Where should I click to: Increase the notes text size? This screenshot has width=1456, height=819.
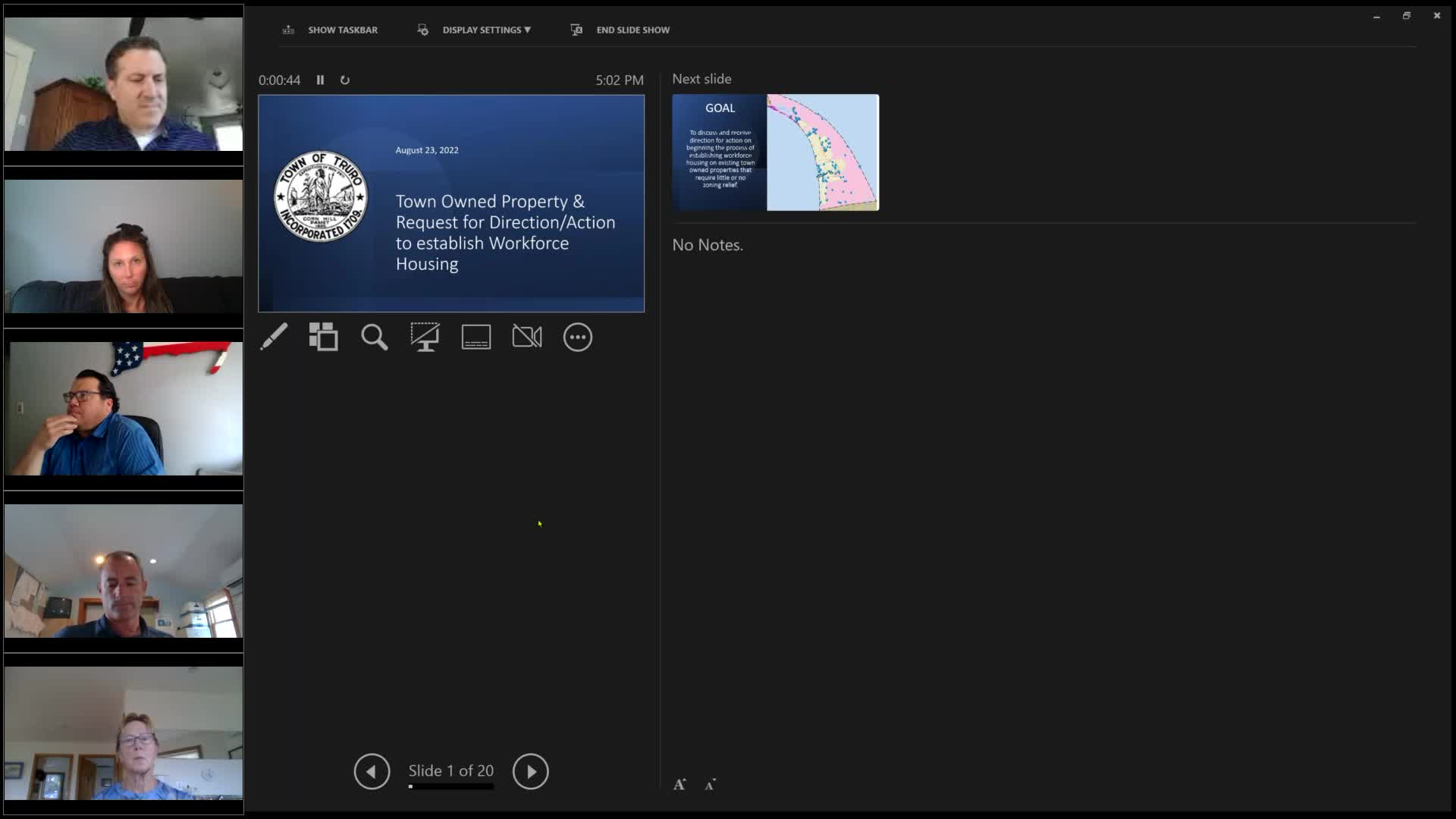tap(679, 785)
